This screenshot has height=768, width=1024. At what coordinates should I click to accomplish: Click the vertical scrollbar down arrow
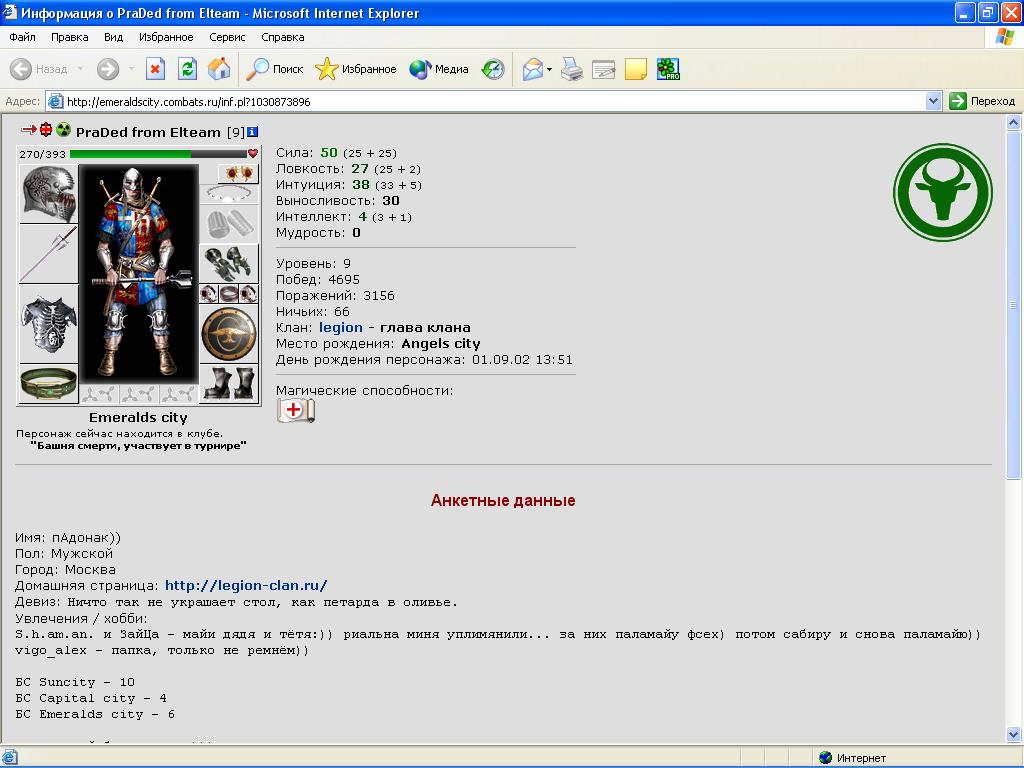[1014, 733]
